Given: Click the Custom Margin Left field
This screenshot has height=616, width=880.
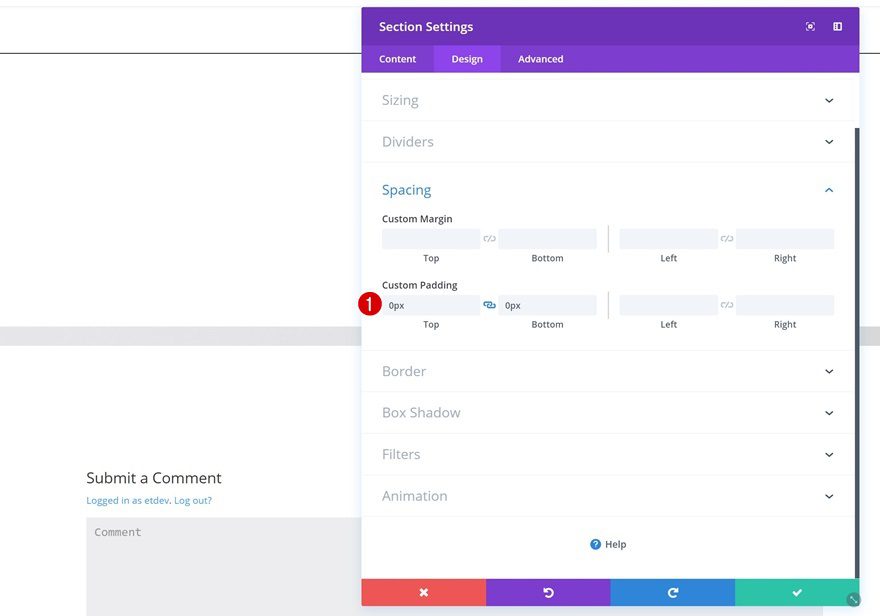Looking at the screenshot, I should 668,239.
